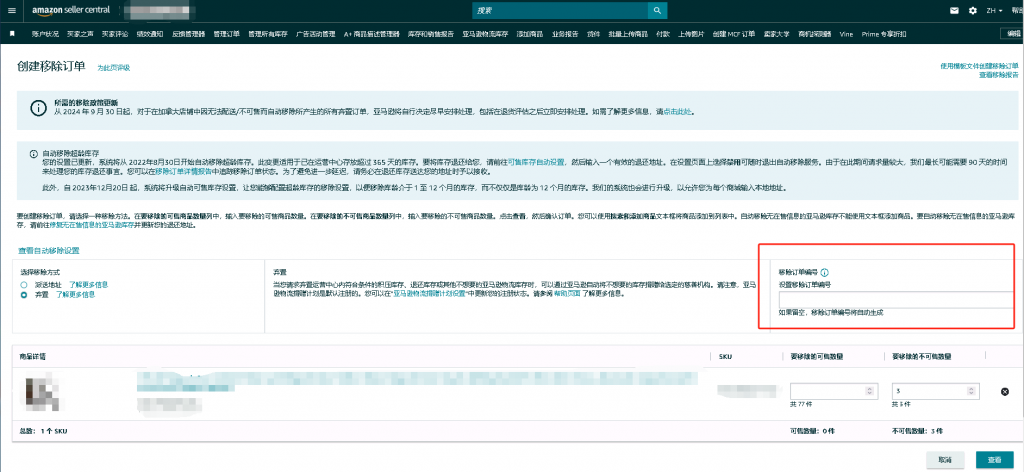The height and width of the screenshot is (472, 1024).
Task: Click the 查看 review button
Action: (995, 460)
